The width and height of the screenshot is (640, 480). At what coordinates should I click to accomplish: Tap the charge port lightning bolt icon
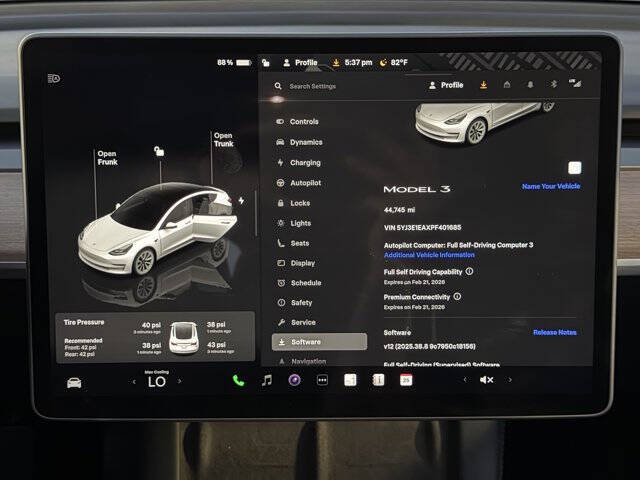tap(241, 200)
